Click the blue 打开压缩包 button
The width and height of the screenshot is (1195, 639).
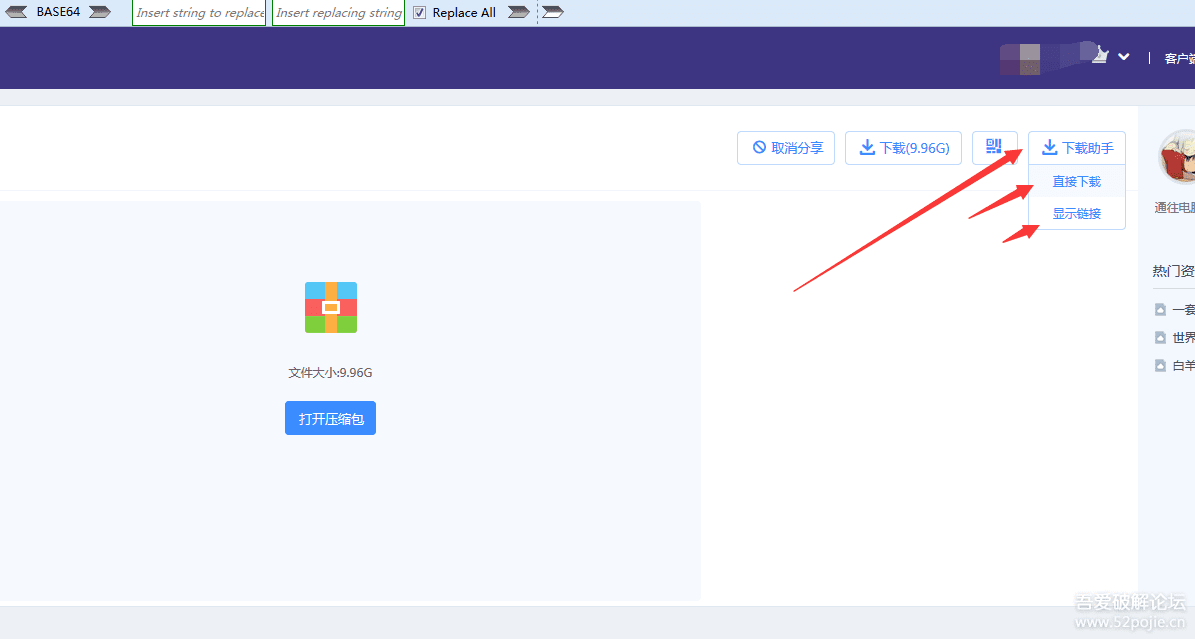click(330, 418)
